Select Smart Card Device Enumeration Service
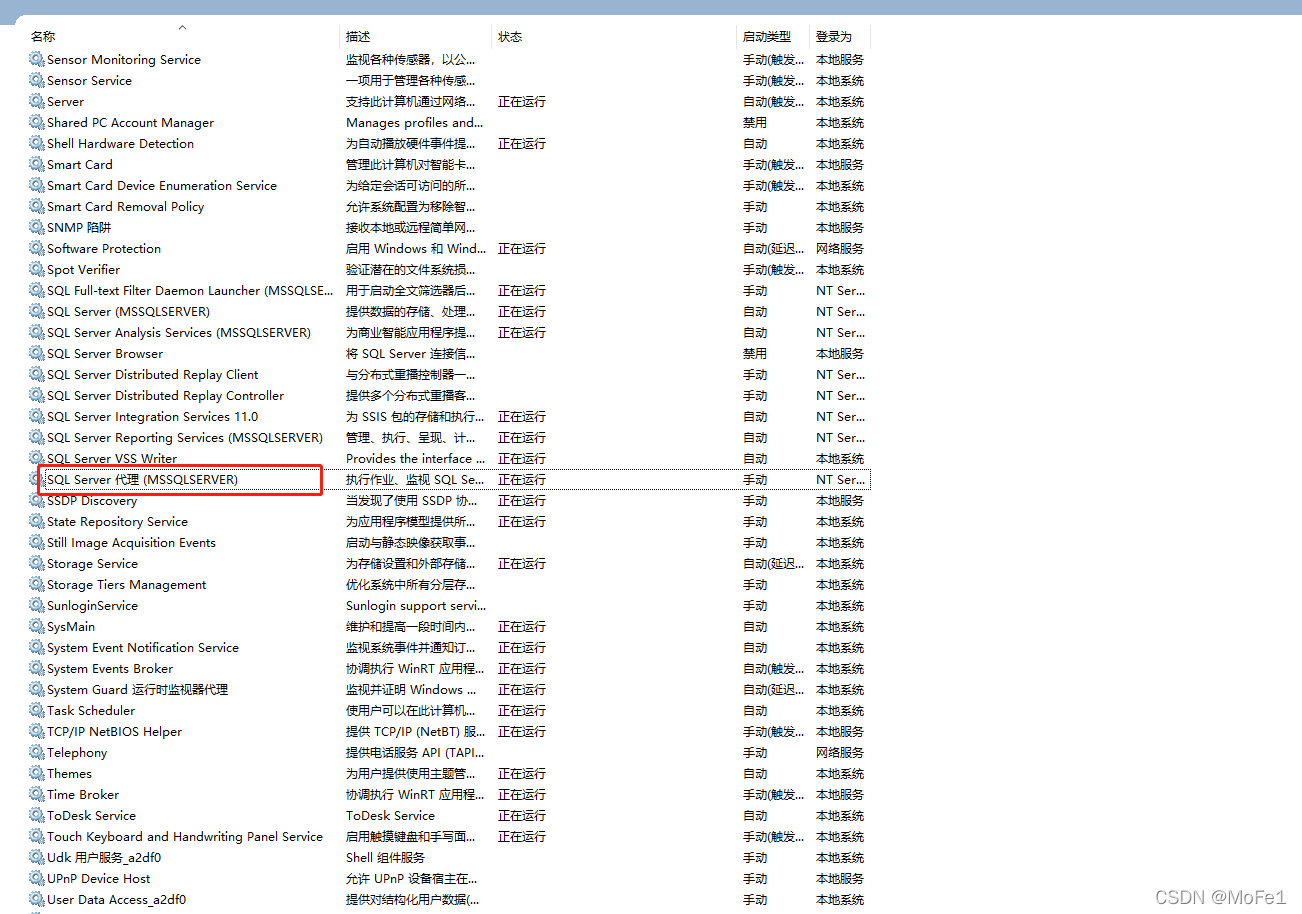 pos(161,185)
